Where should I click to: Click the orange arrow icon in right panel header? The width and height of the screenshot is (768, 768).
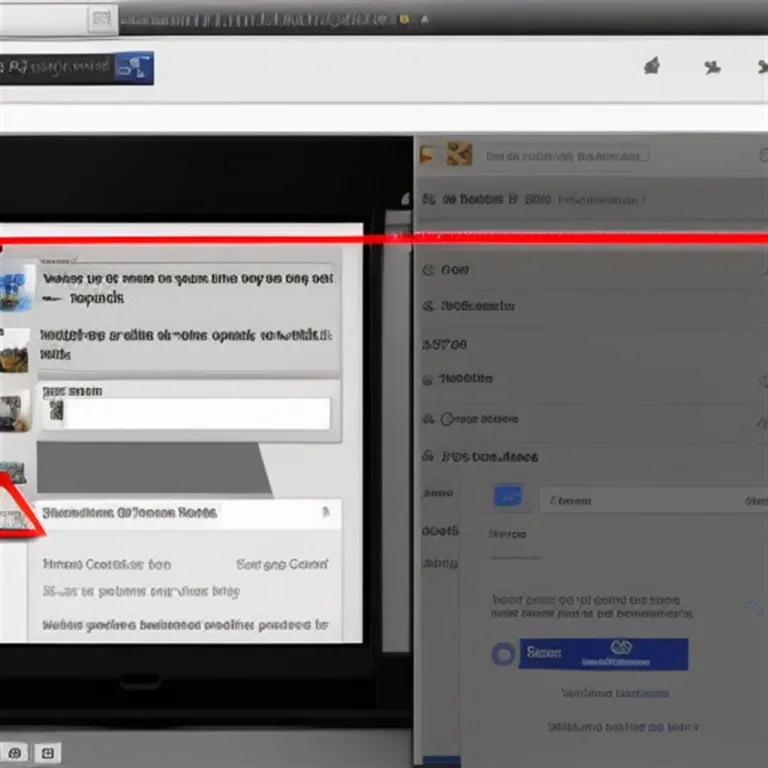[427, 154]
